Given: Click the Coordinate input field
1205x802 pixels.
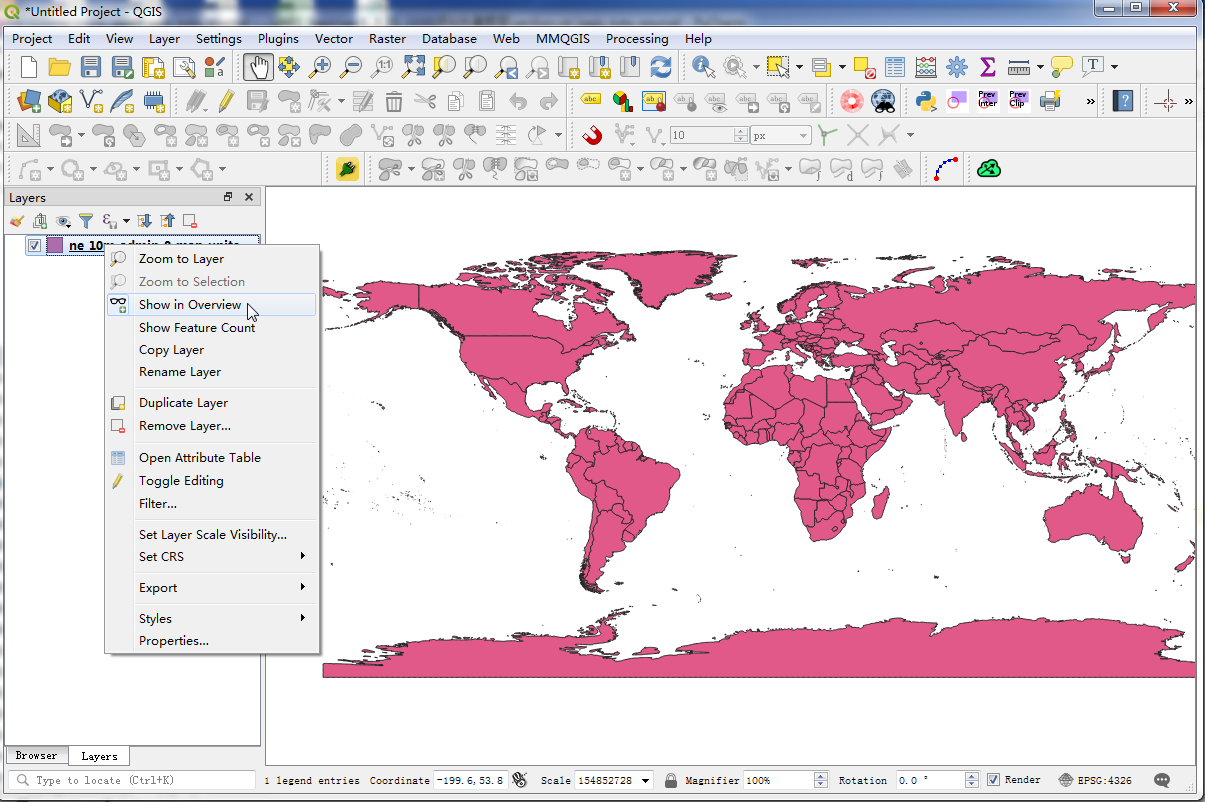Looking at the screenshot, I should pyautogui.click(x=472, y=780).
